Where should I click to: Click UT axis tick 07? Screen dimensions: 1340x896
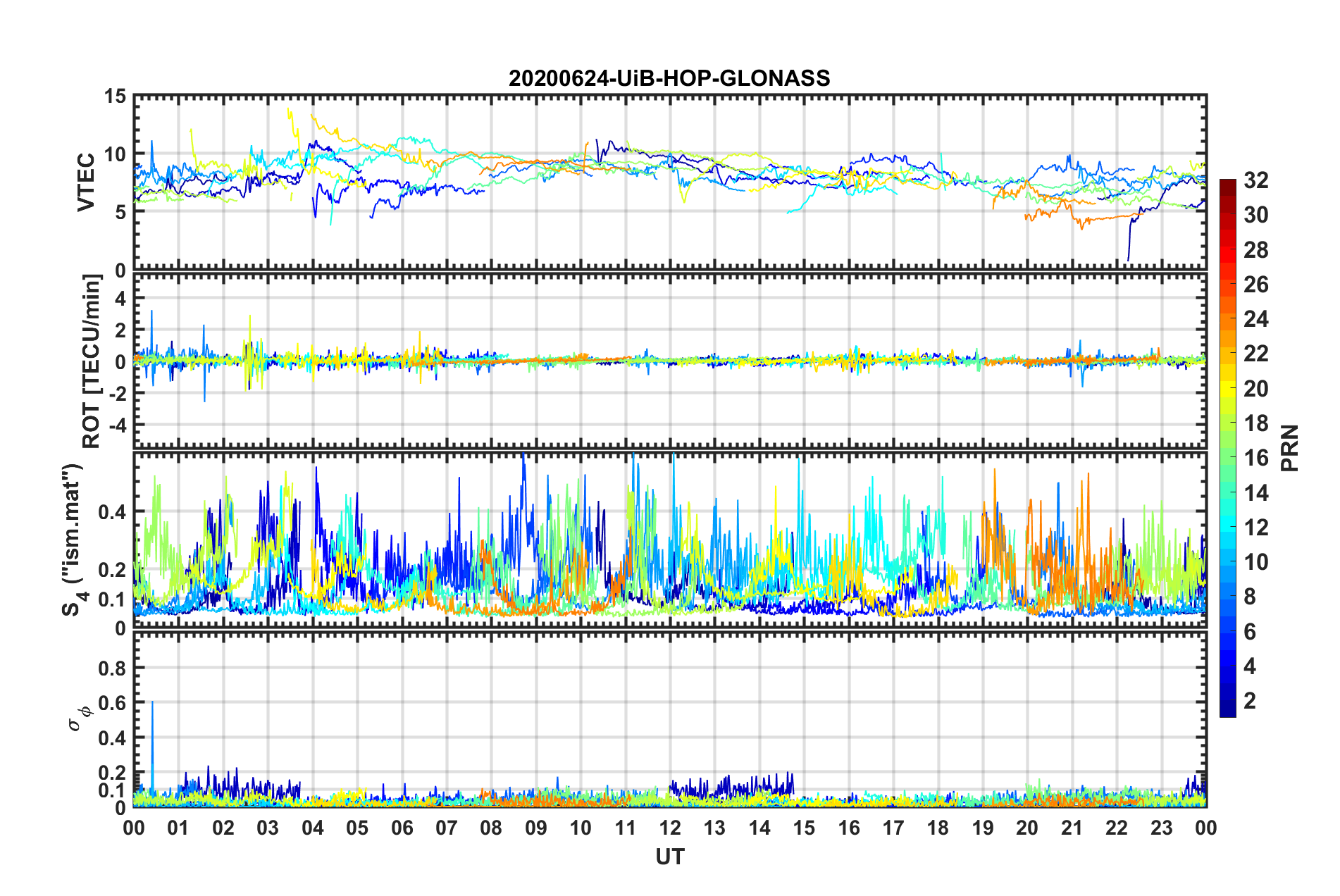(447, 828)
